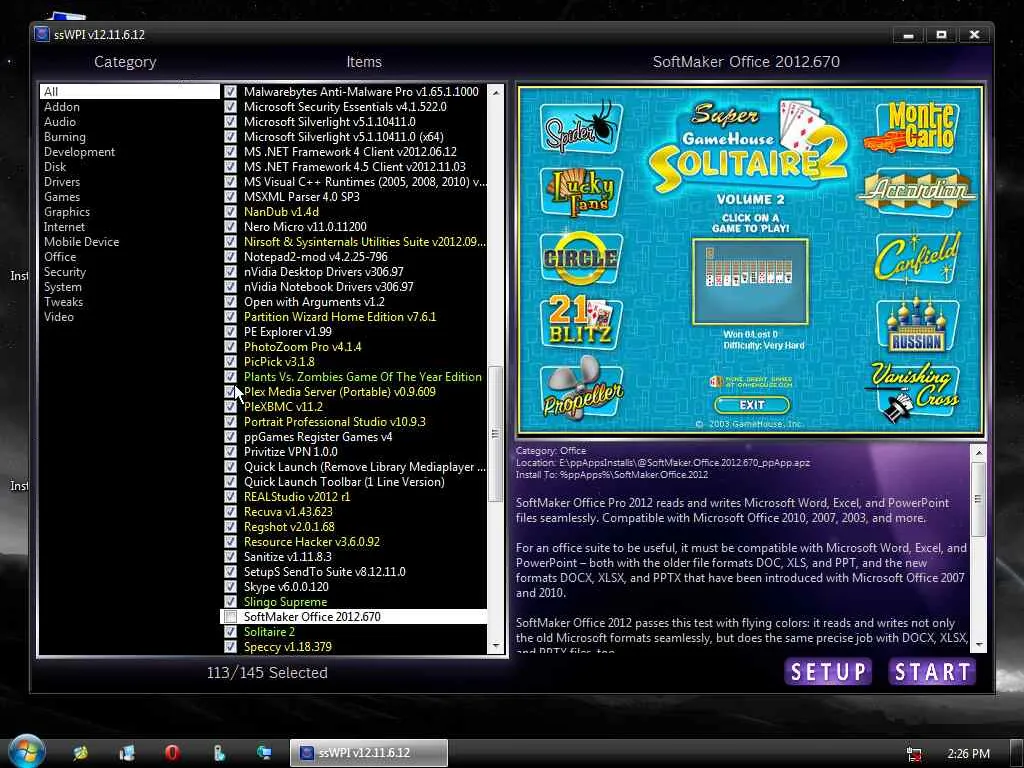The width and height of the screenshot is (1024, 768).
Task: Uncheck Nero Micro v11.0.11200 checkbox
Action: 230,227
